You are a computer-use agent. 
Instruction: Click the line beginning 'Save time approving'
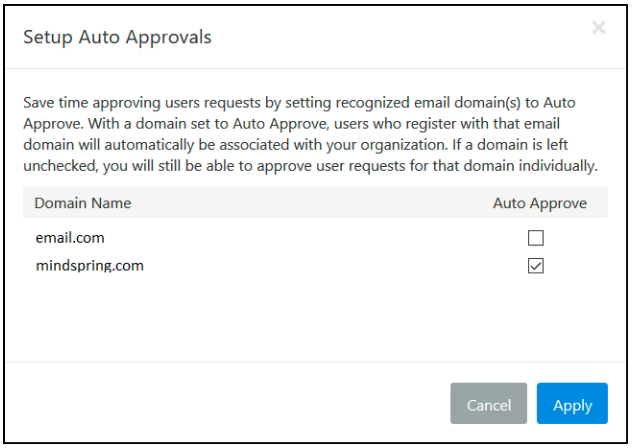pos(299,103)
